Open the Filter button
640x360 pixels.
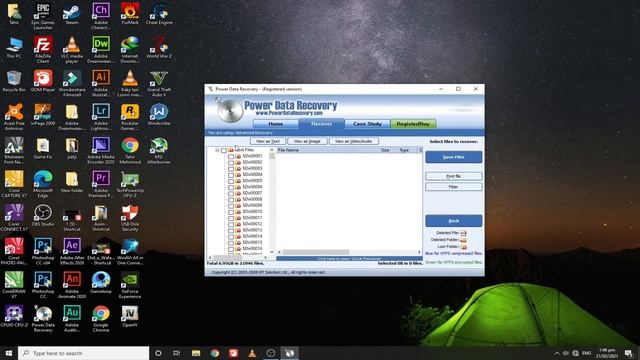click(x=453, y=187)
